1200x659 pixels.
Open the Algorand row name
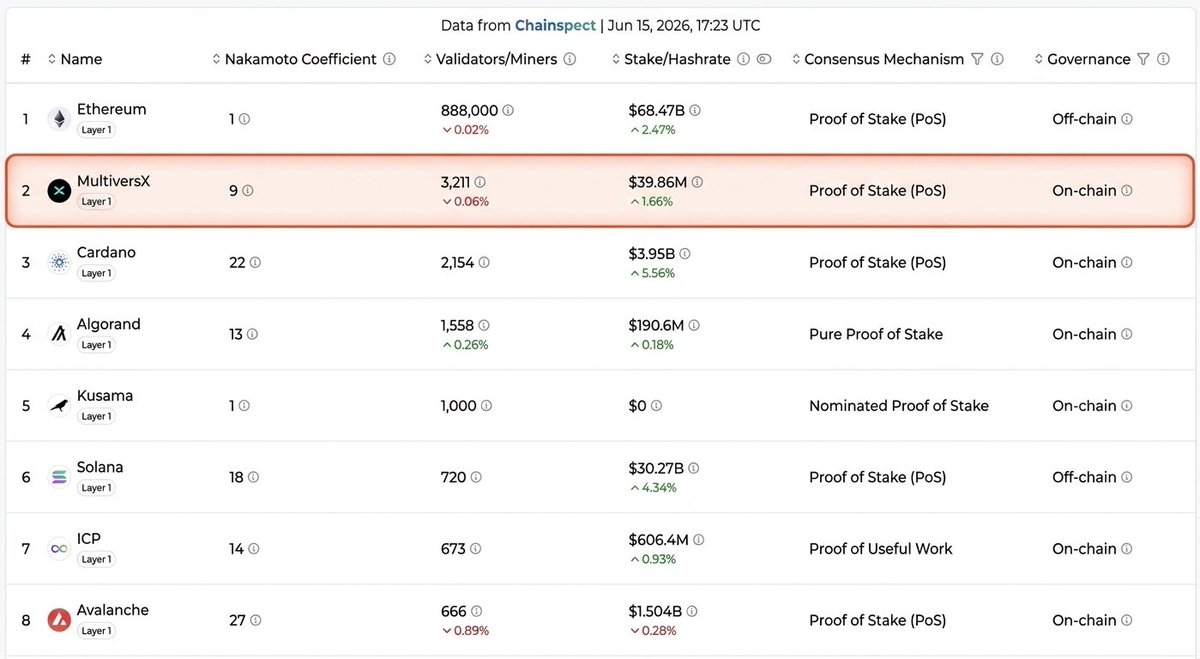pos(109,324)
